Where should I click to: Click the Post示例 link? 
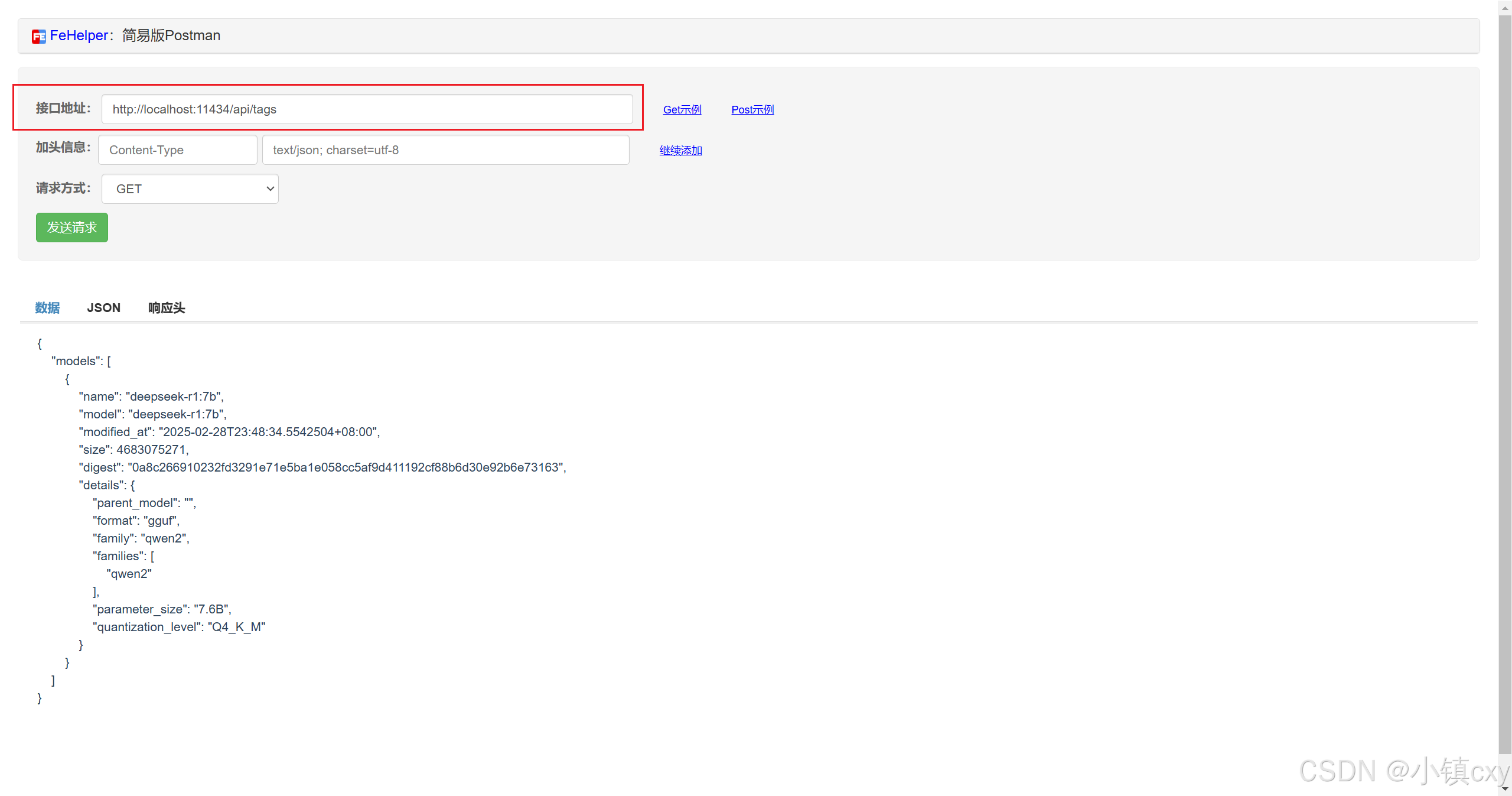click(x=752, y=109)
